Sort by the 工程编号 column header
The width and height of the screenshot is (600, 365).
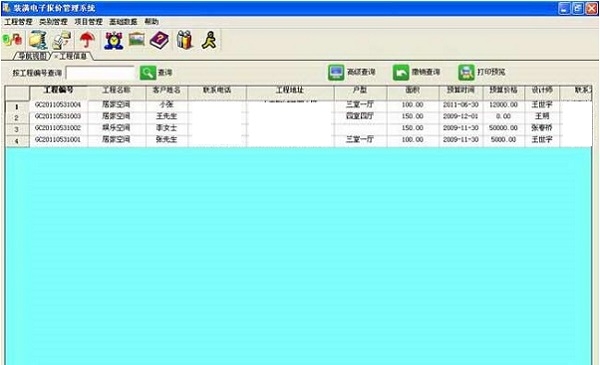click(x=59, y=90)
